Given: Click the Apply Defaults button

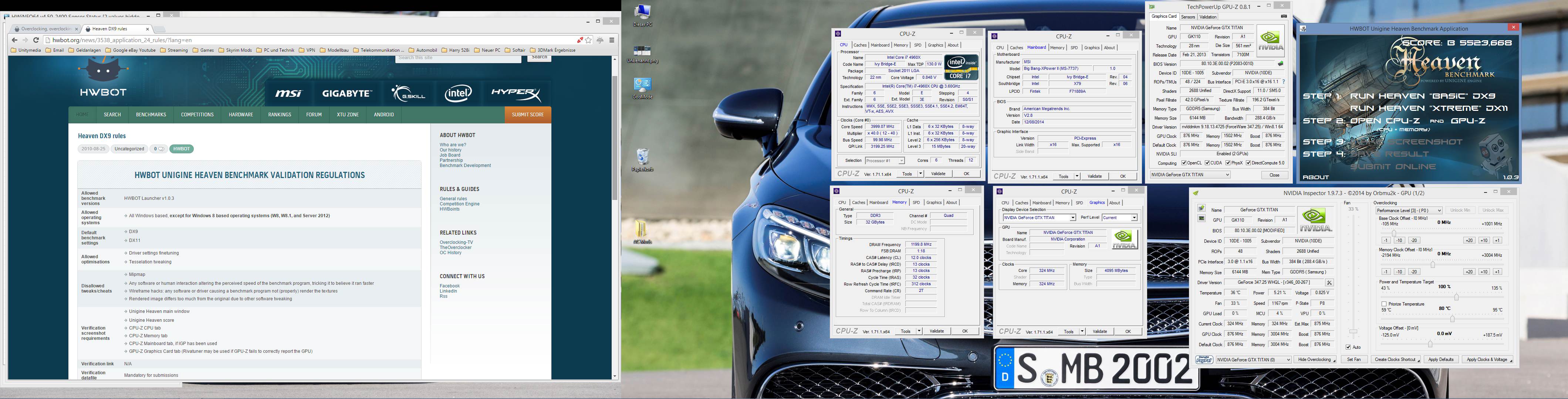Looking at the screenshot, I should tap(1441, 360).
